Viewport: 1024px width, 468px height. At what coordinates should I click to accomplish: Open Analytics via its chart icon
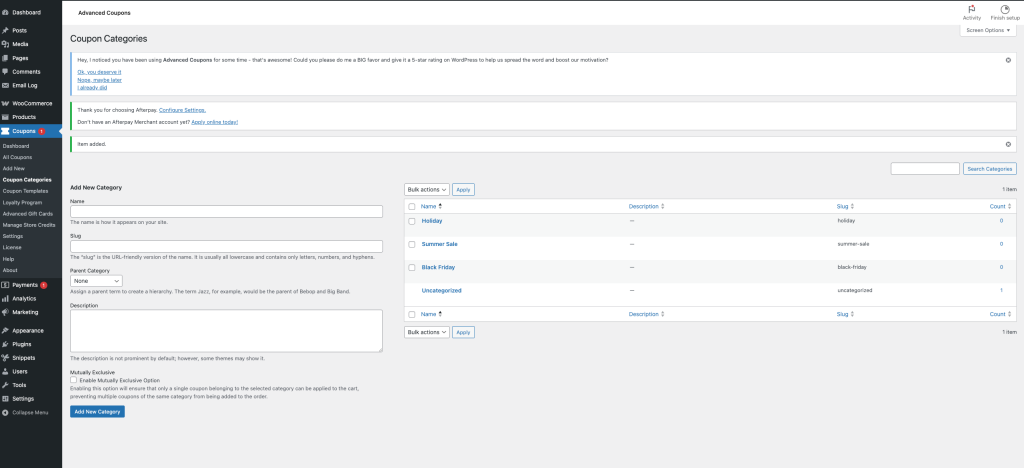[6, 298]
